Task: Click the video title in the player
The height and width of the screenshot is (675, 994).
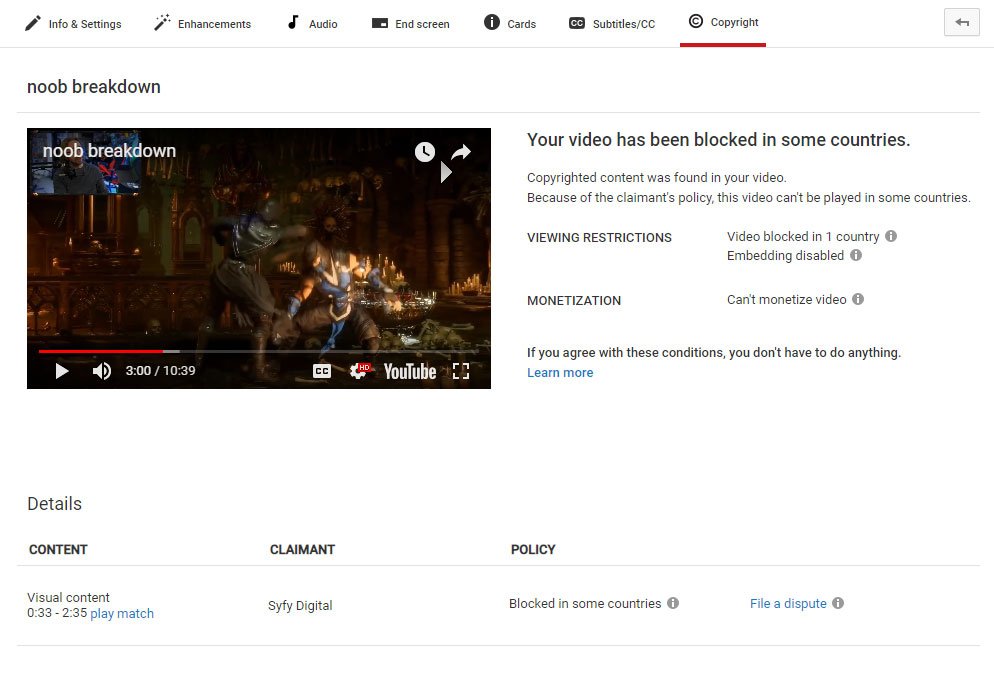Action: (109, 151)
